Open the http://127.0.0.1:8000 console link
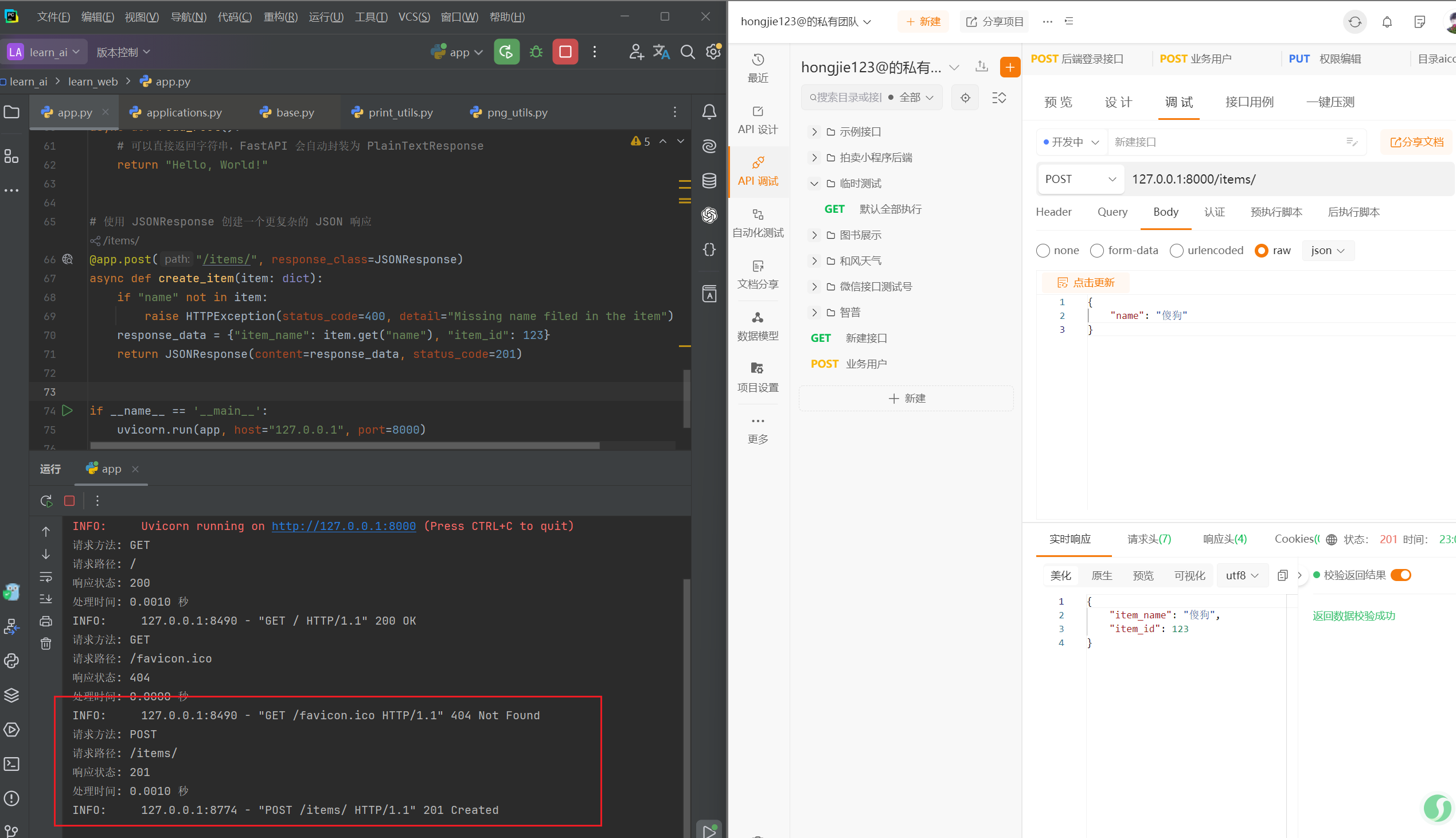This screenshot has width=1456, height=838. point(343,526)
